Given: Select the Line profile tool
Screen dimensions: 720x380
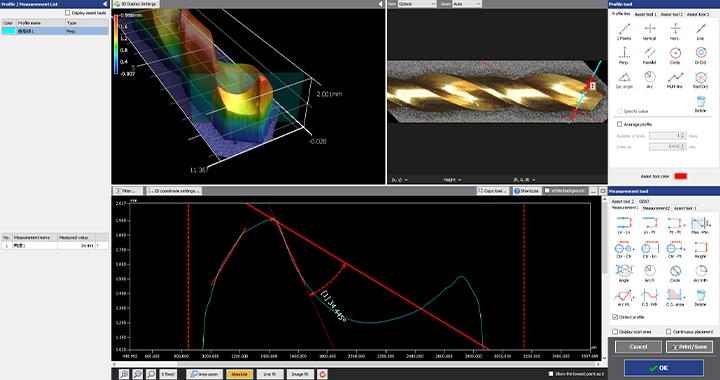Looking at the screenshot, I should [x=700, y=32].
